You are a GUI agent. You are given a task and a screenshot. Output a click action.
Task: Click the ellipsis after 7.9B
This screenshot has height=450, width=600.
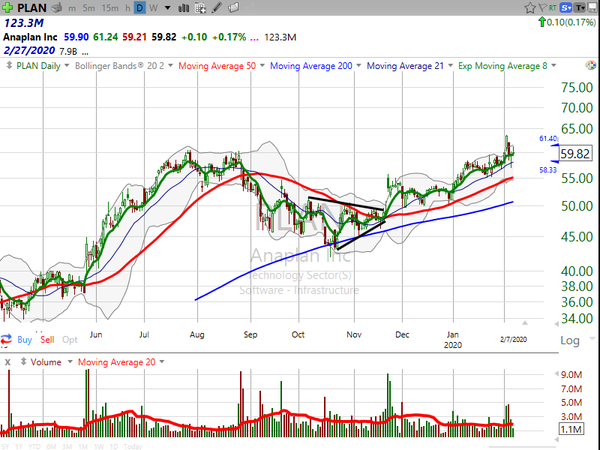point(85,53)
